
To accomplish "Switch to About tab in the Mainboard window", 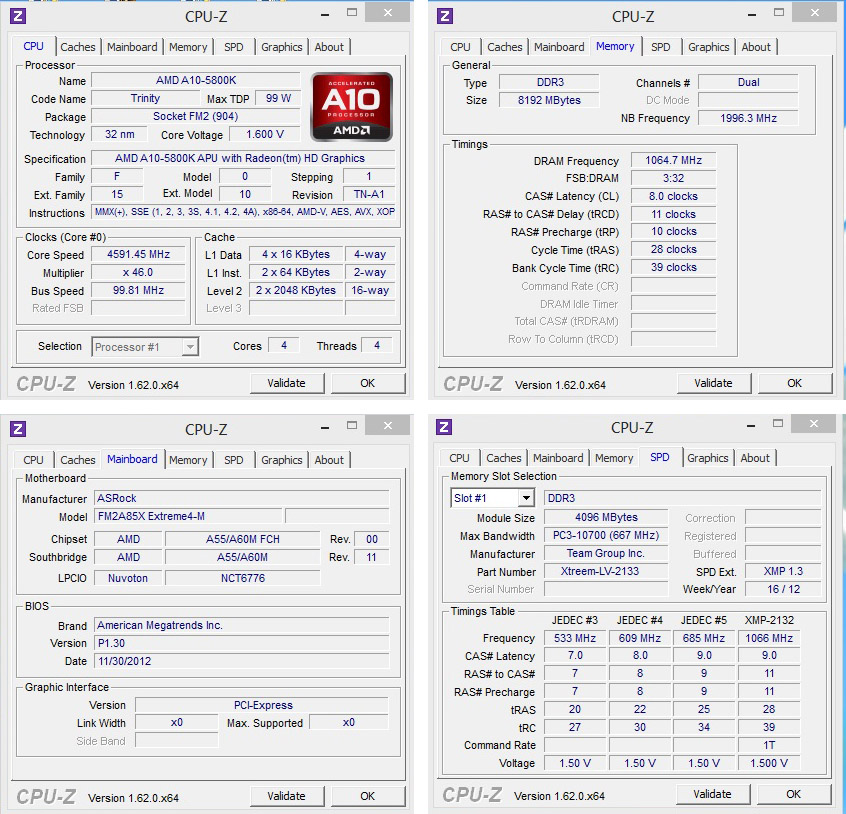I will 329,460.
